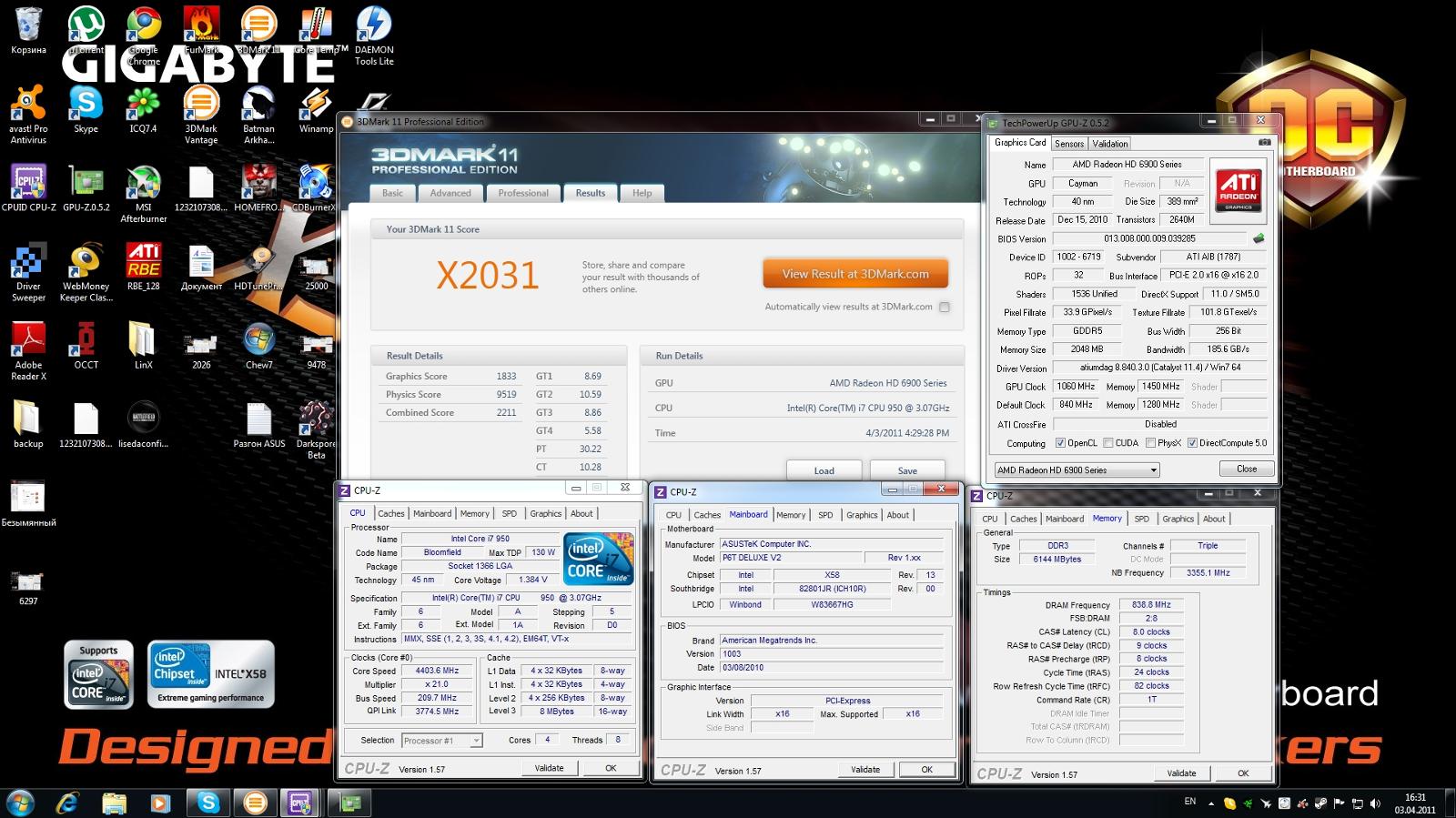
Task: Open the Recycle Bin desktop icon
Action: [28, 30]
